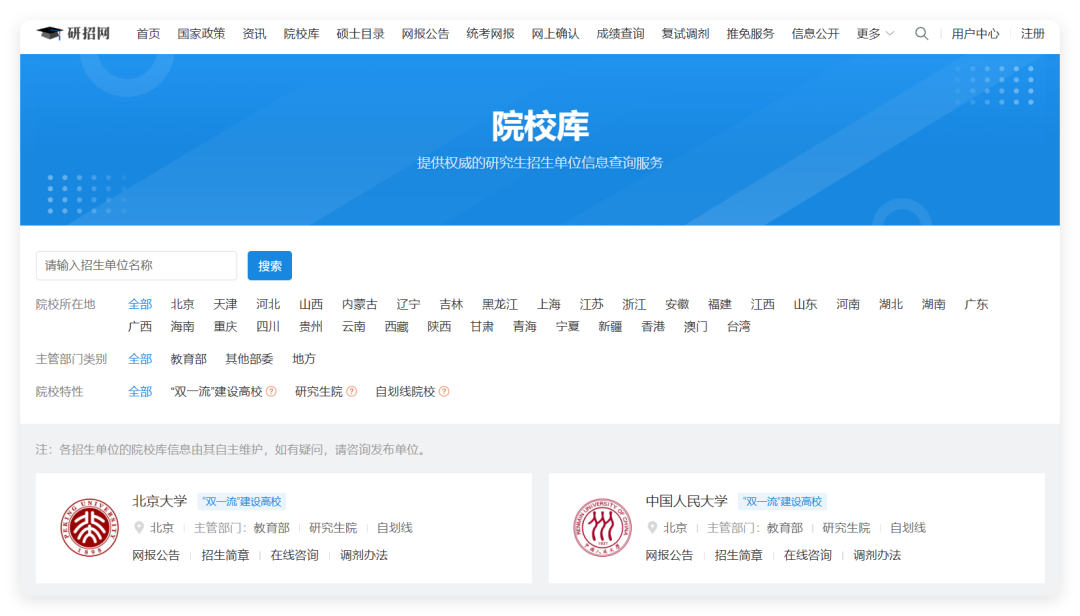Open the search magnifier icon in navbar

[x=921, y=33]
